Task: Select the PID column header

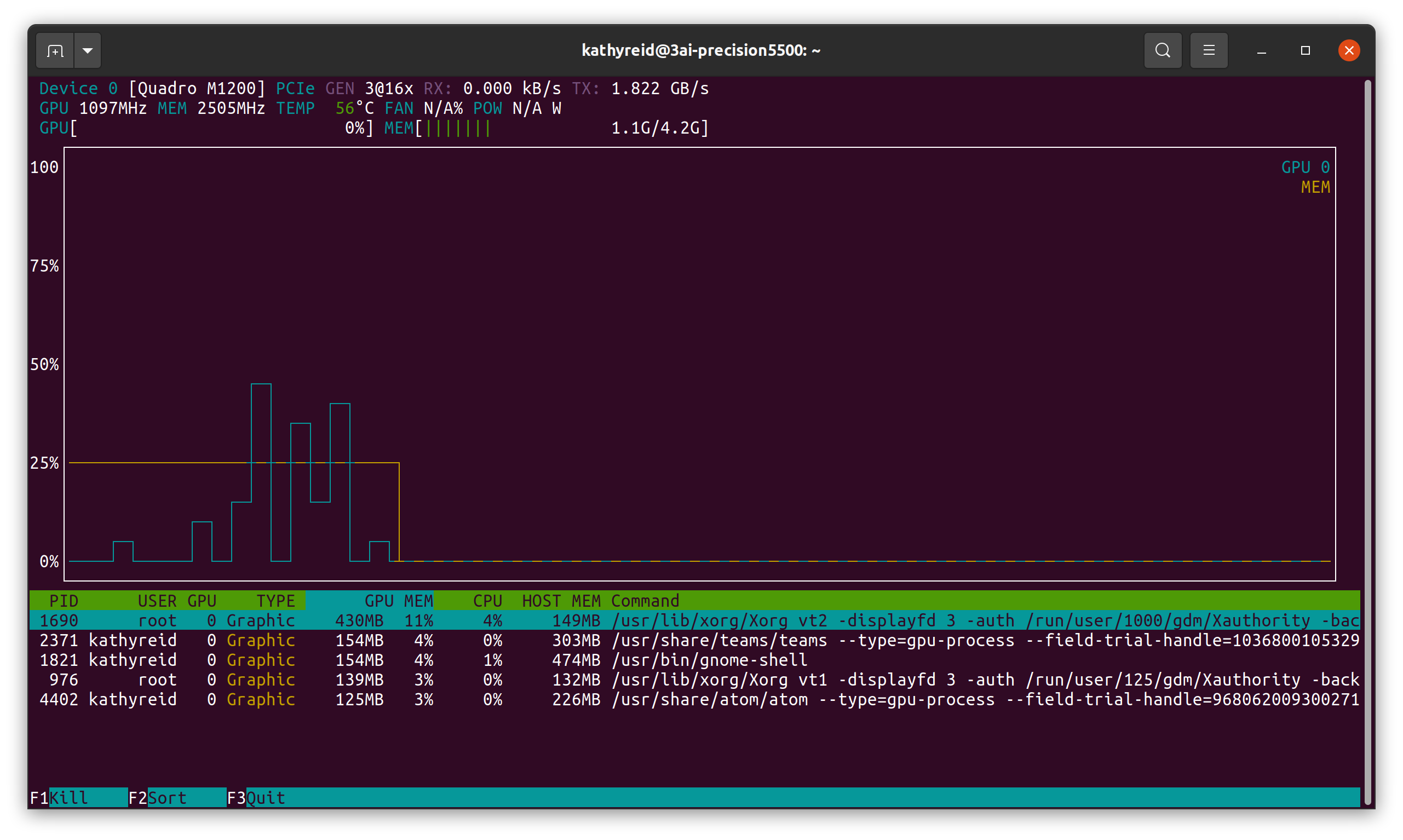Action: tap(64, 601)
